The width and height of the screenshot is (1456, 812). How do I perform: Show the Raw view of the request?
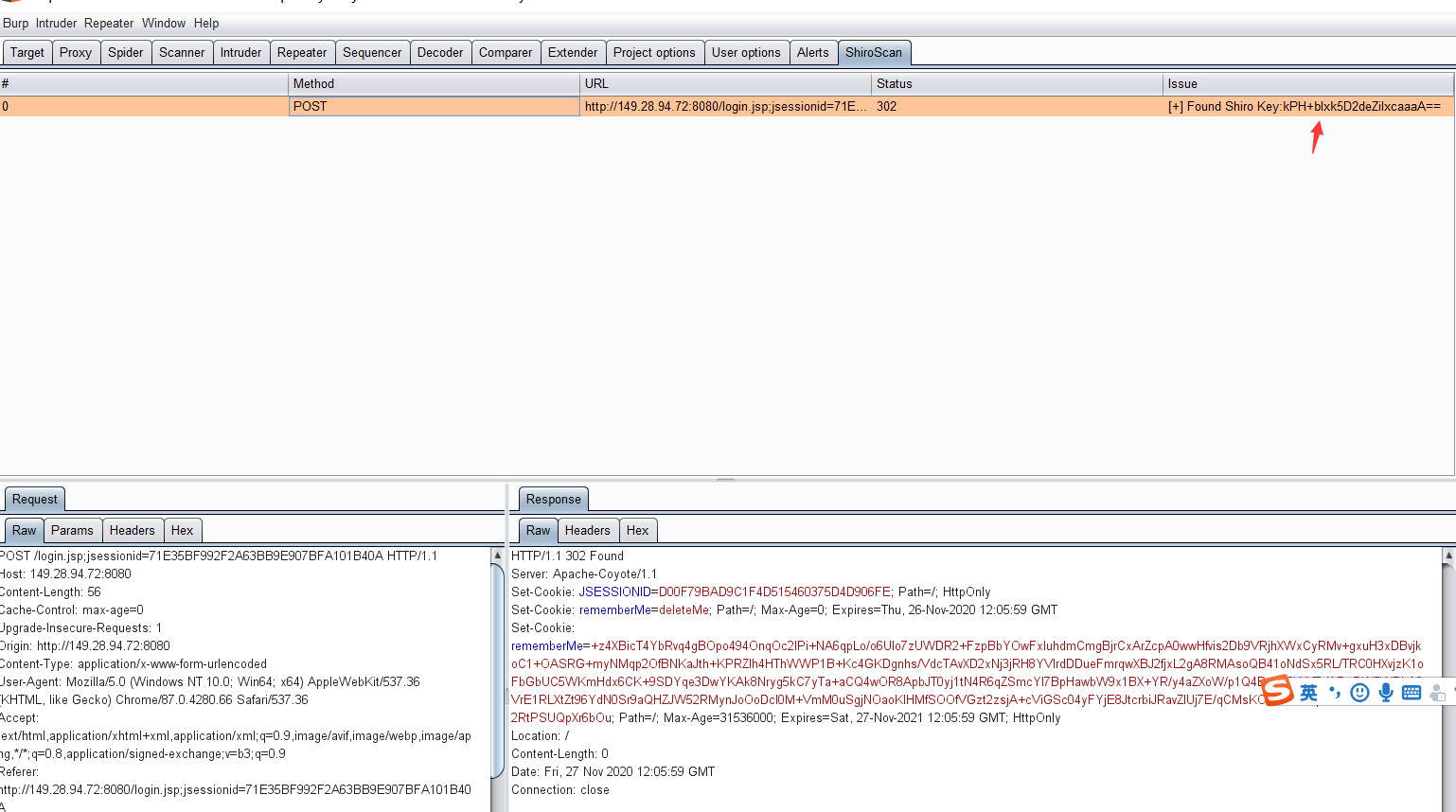[25, 530]
